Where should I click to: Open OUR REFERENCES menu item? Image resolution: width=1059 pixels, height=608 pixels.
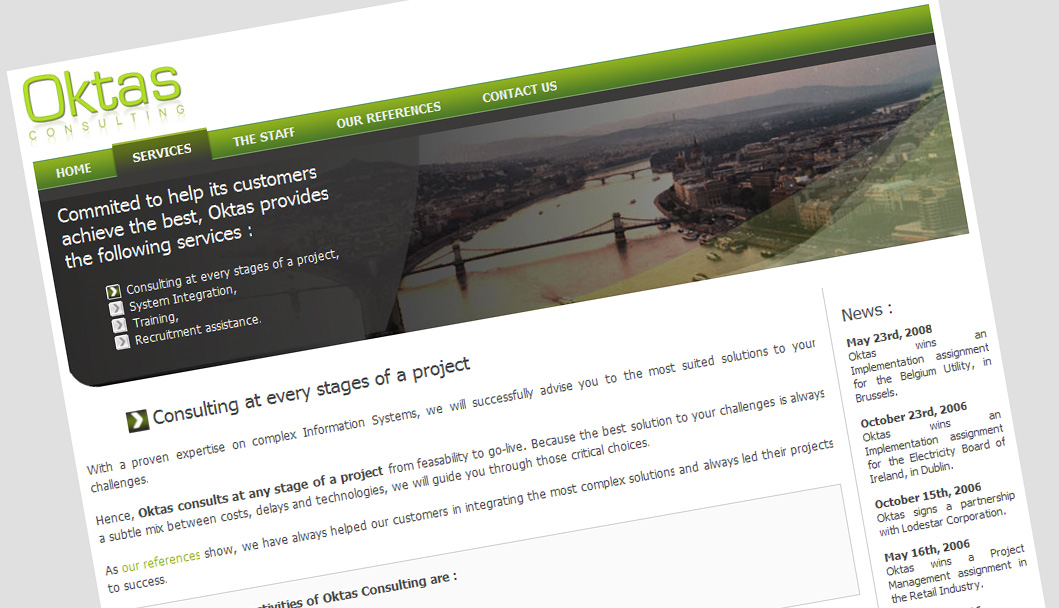tap(389, 115)
